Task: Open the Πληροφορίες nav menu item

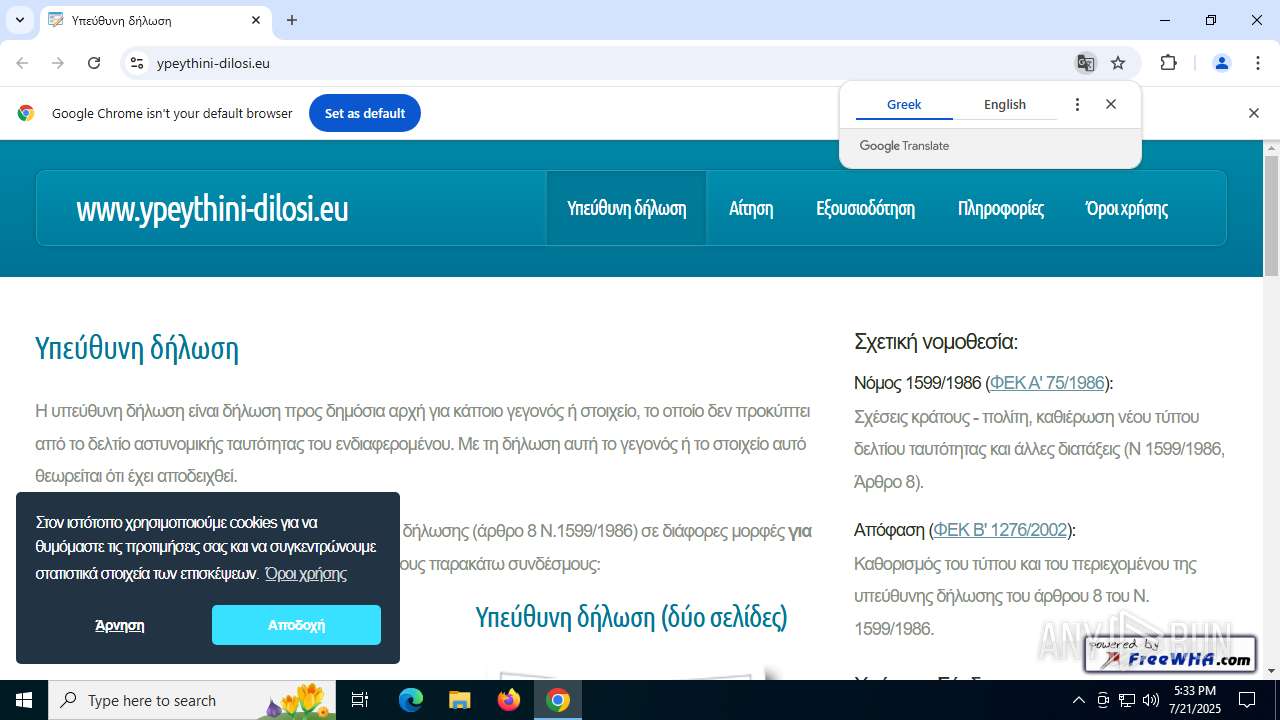Action: [x=1001, y=208]
